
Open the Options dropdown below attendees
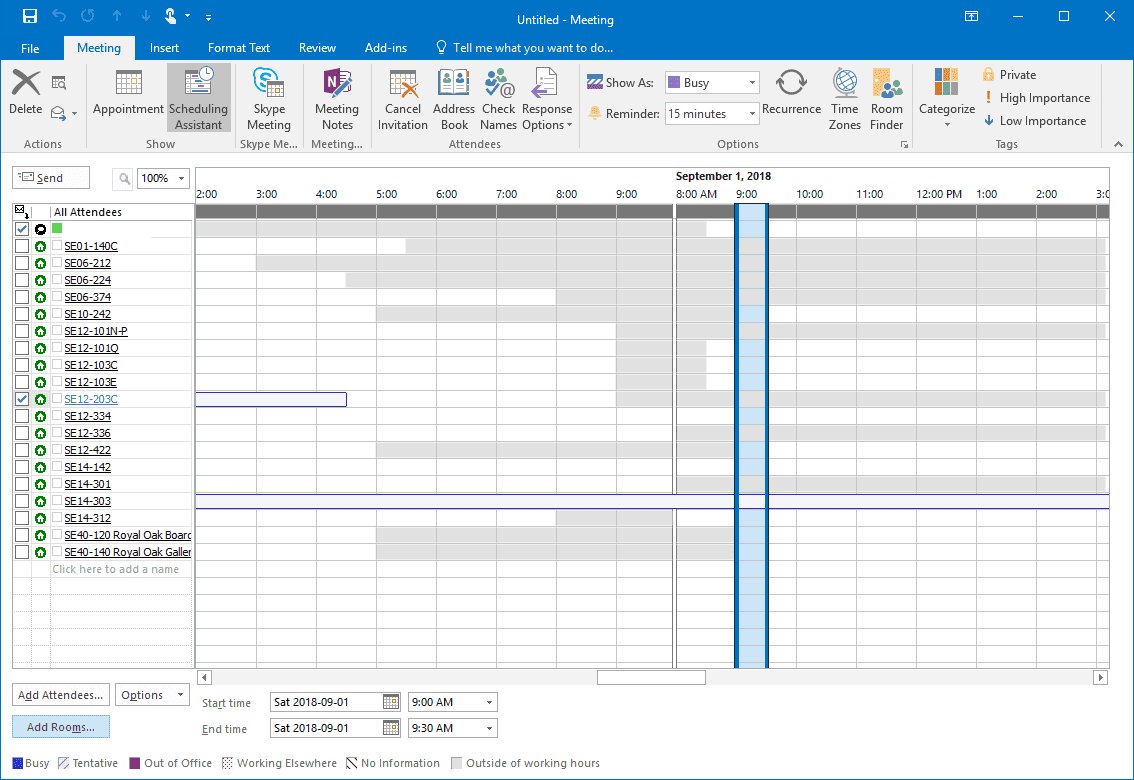(x=152, y=695)
